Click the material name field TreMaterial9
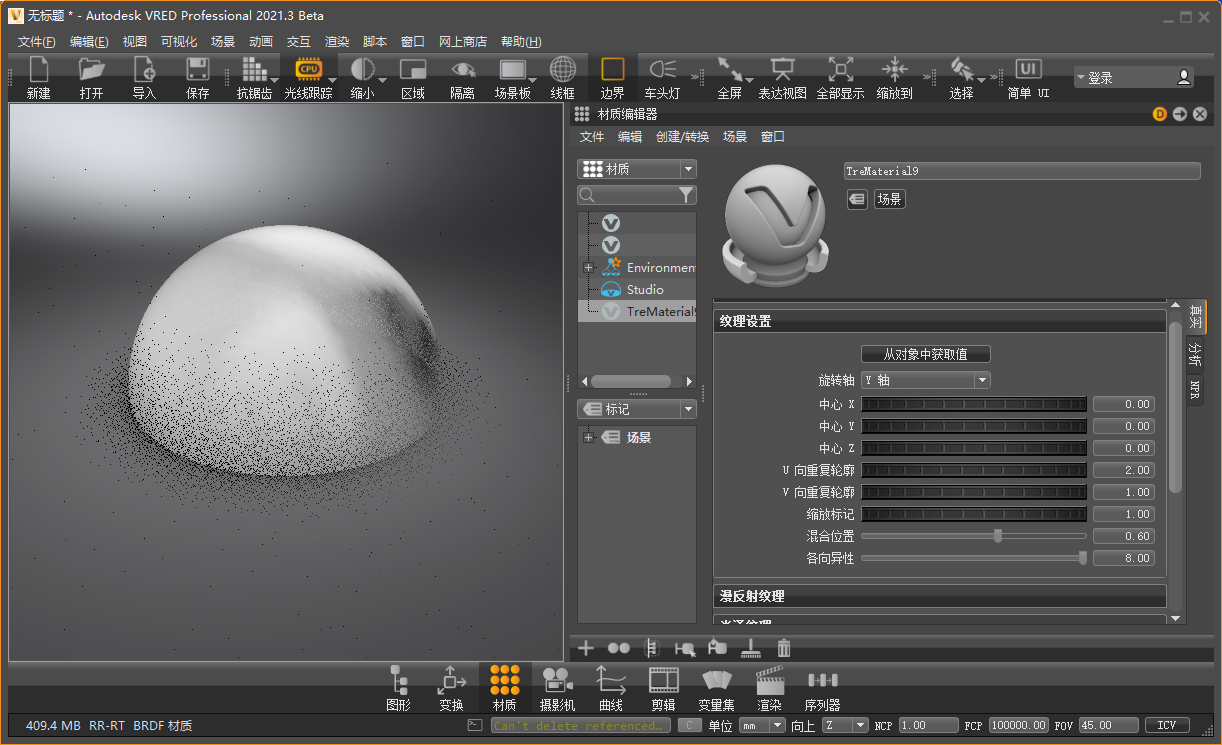 (1020, 171)
